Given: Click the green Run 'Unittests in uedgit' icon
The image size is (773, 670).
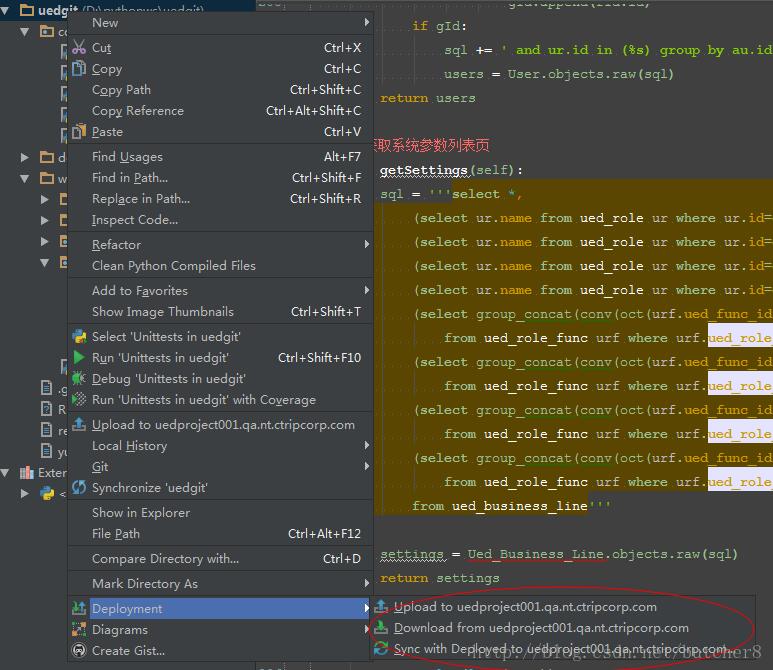Looking at the screenshot, I should [79, 358].
